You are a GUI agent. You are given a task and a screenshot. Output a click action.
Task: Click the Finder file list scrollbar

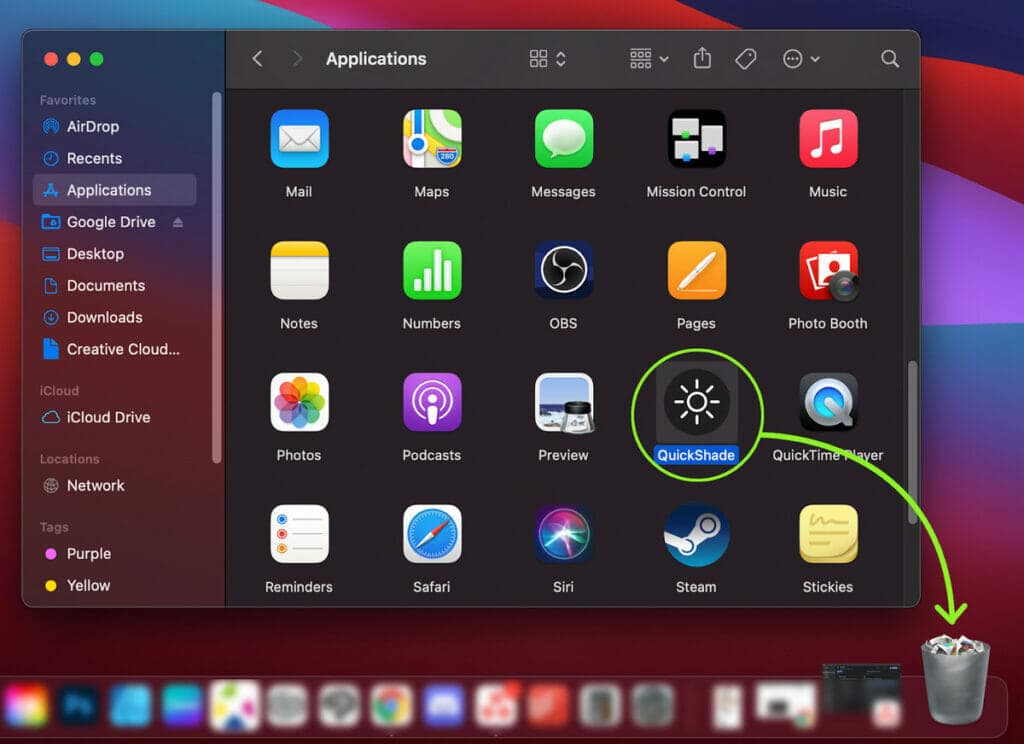(x=912, y=442)
